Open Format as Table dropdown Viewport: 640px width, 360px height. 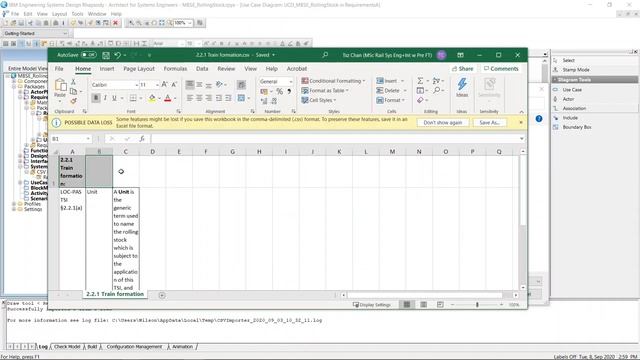325,90
